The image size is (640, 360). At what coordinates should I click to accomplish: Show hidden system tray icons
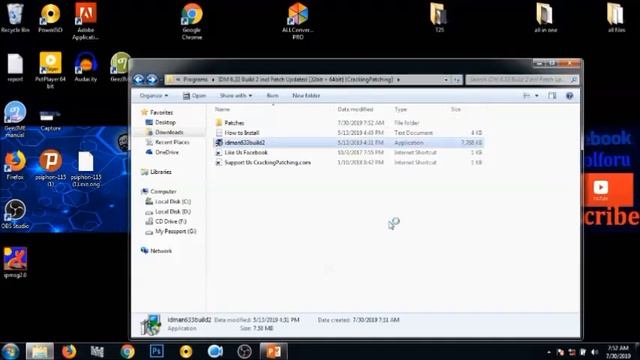click(549, 352)
